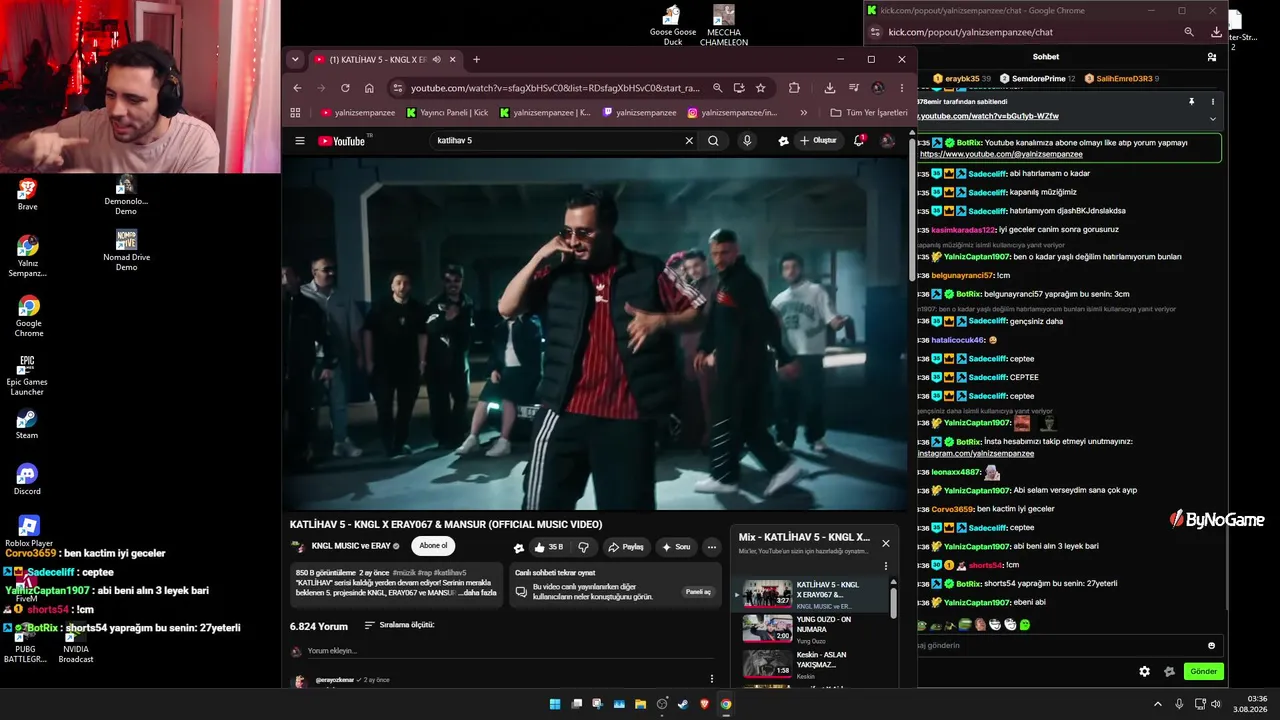The height and width of the screenshot is (720, 1280).
Task: Go to YouTube home via the logo
Action: 342,141
